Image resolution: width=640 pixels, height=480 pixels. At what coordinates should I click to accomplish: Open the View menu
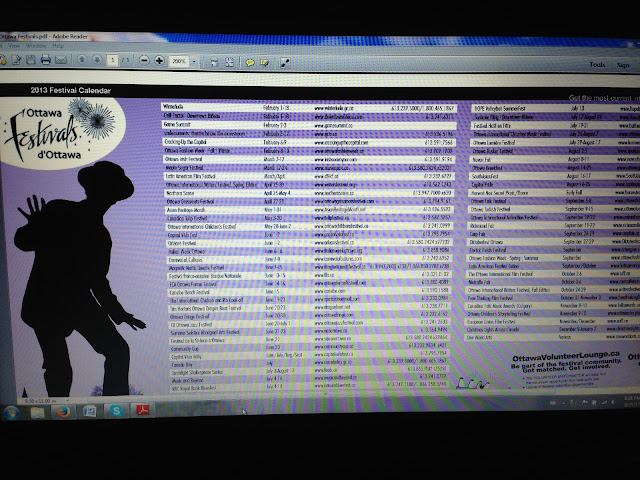(14, 46)
